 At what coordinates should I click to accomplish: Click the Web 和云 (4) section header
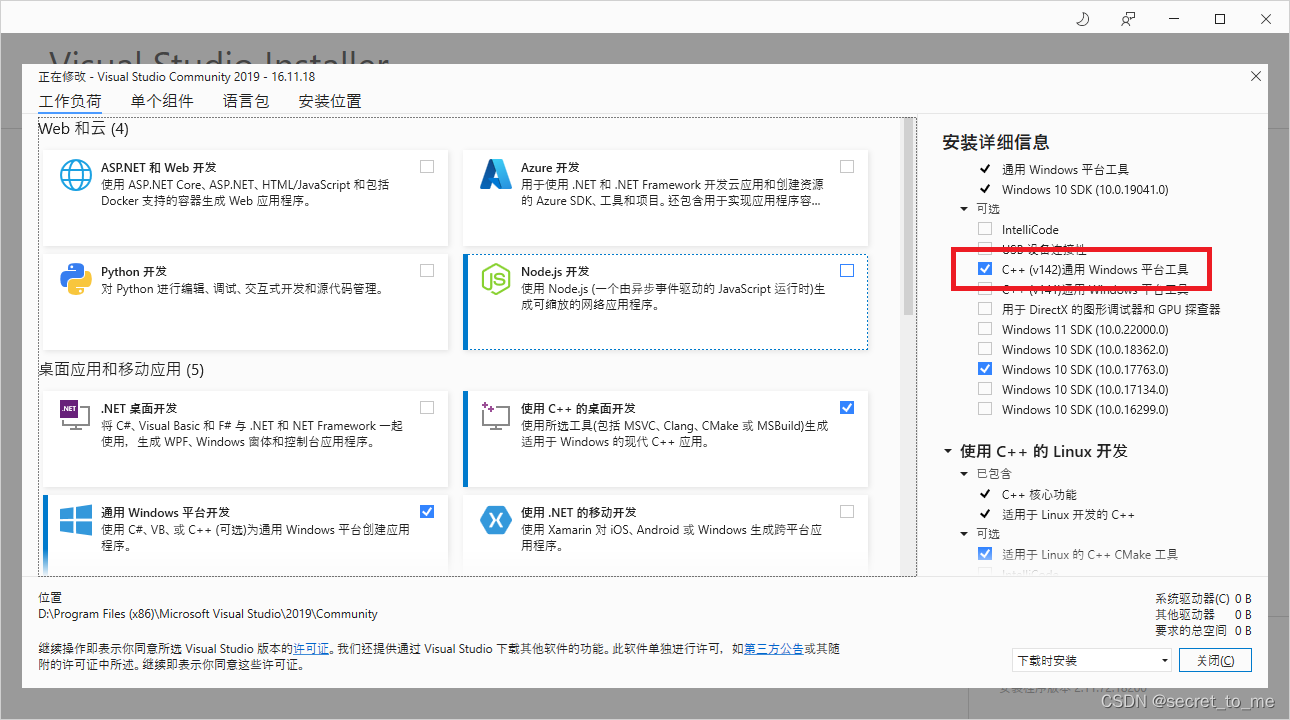(x=84, y=129)
